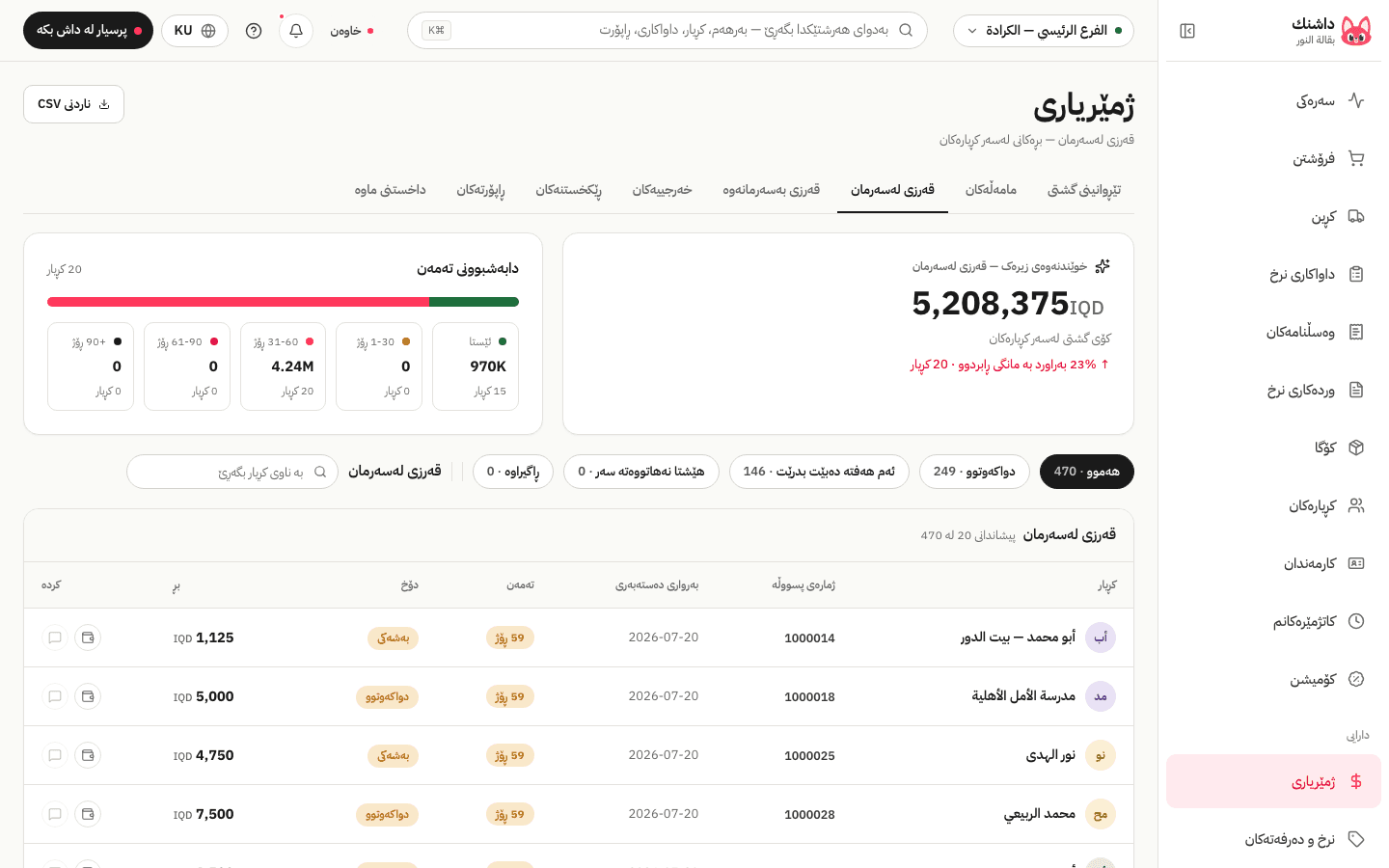Go to the ڕاپۆرتەکان tab

click(x=480, y=190)
